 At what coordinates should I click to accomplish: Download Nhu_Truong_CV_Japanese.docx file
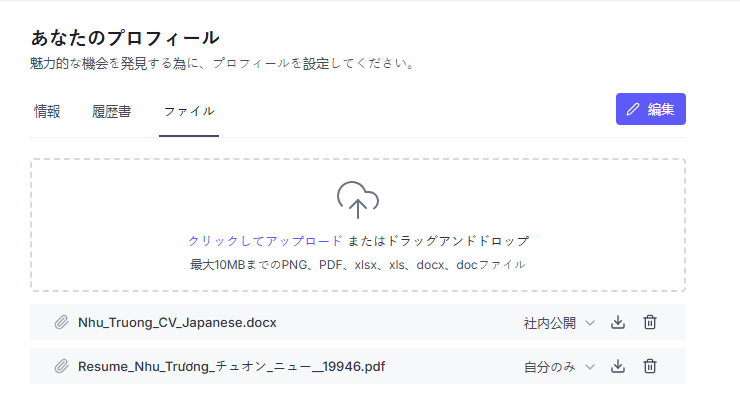618,322
